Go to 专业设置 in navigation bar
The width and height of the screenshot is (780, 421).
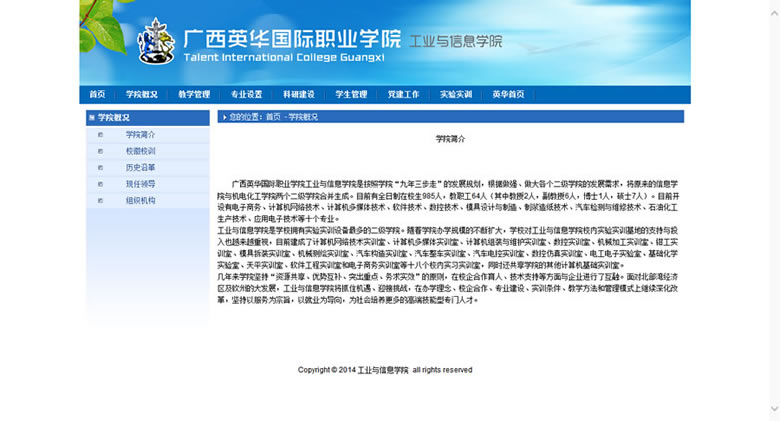[246, 95]
